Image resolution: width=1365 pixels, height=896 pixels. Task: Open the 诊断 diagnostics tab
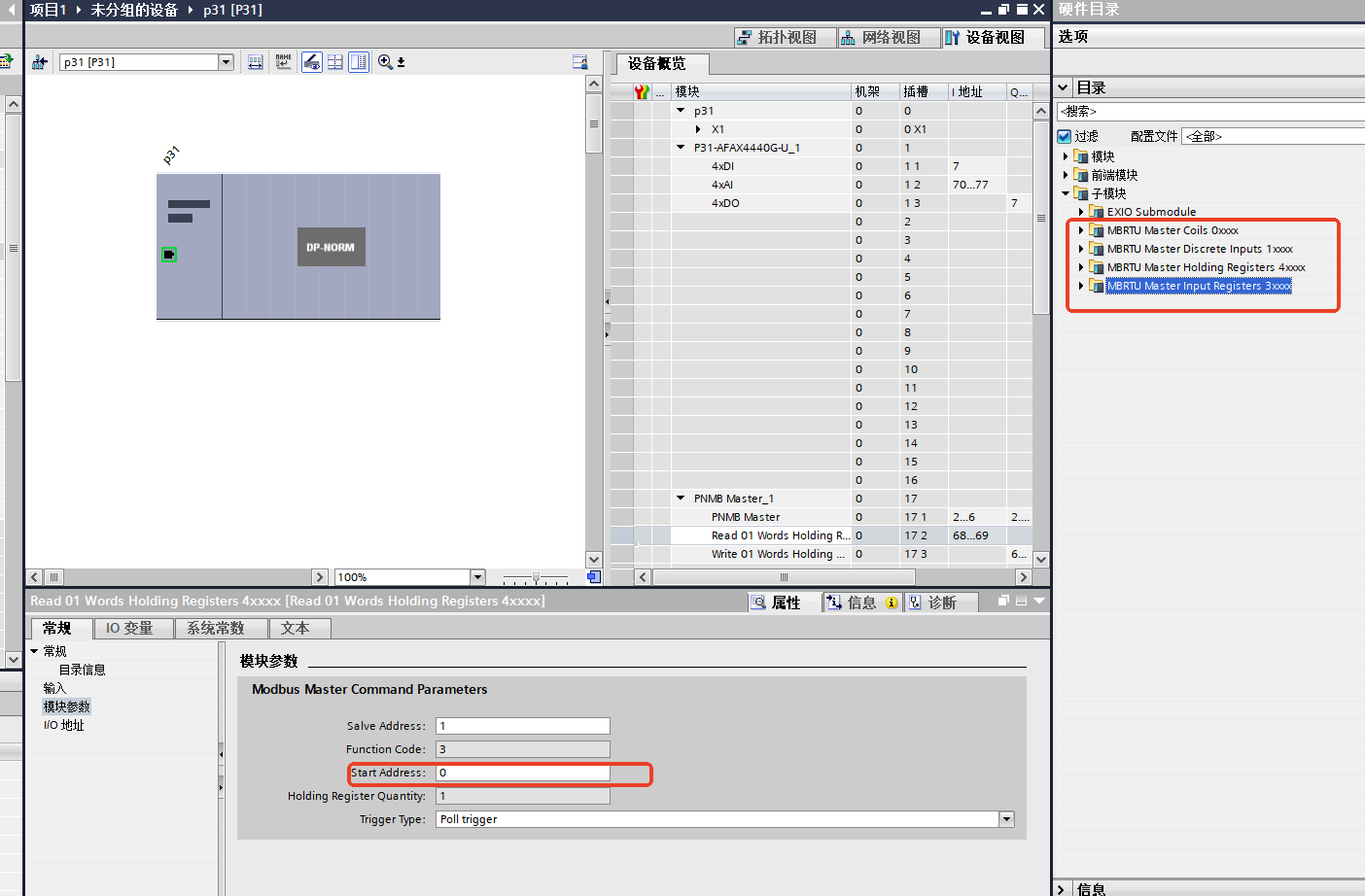coord(932,603)
